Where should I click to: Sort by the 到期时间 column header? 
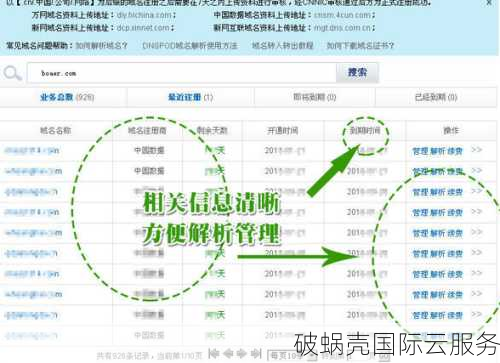point(365,130)
